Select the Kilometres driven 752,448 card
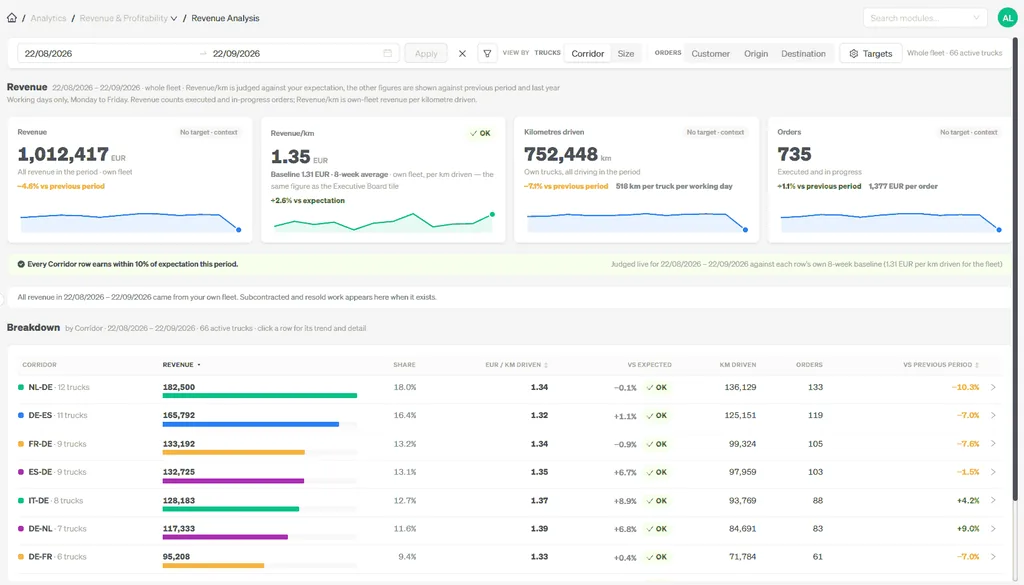 pos(637,180)
